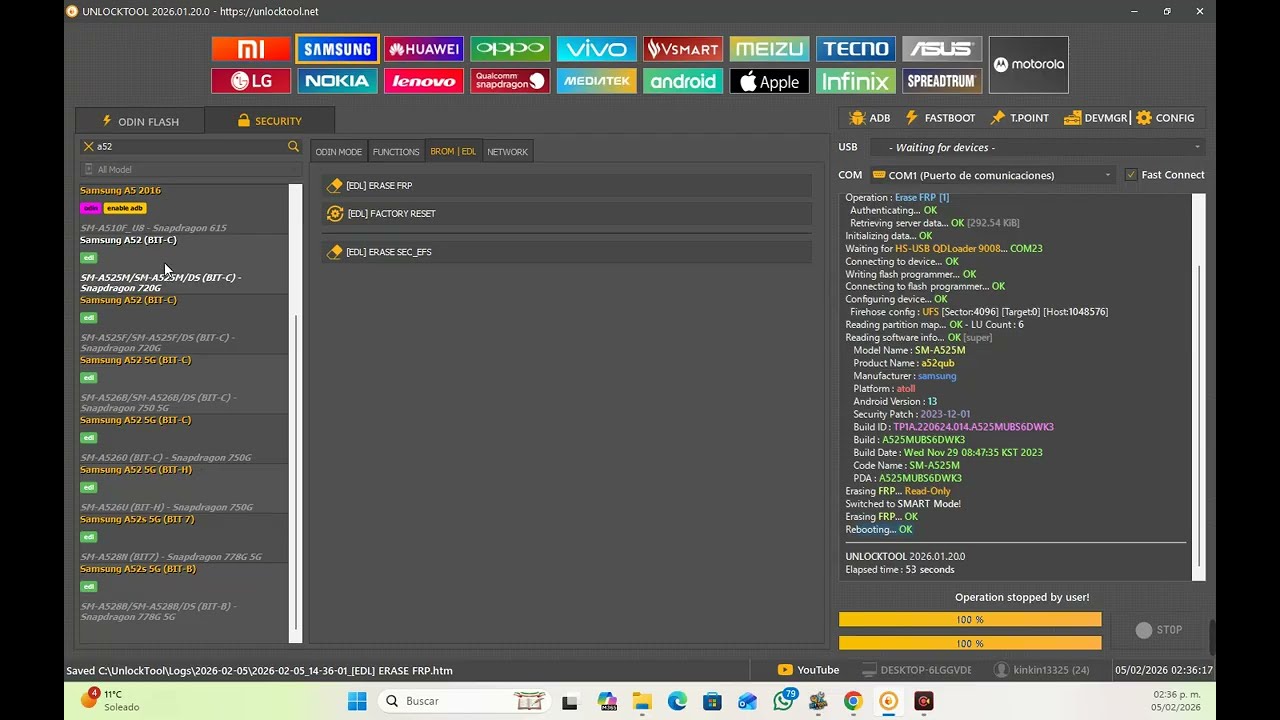
Task: Switch to the ODIN FLASH tab
Action: 140,121
